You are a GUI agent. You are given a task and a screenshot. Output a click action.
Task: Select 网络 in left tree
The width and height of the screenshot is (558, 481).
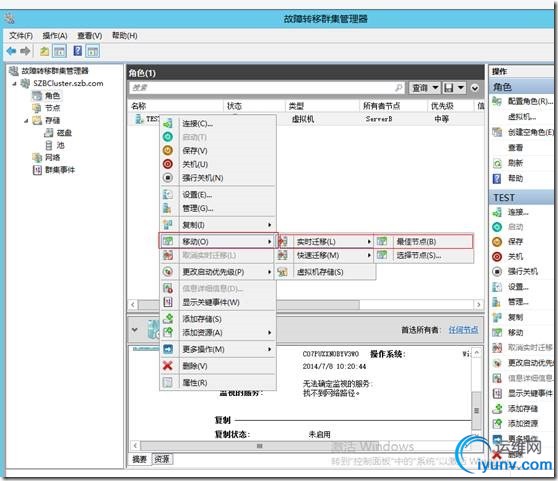click(52, 157)
